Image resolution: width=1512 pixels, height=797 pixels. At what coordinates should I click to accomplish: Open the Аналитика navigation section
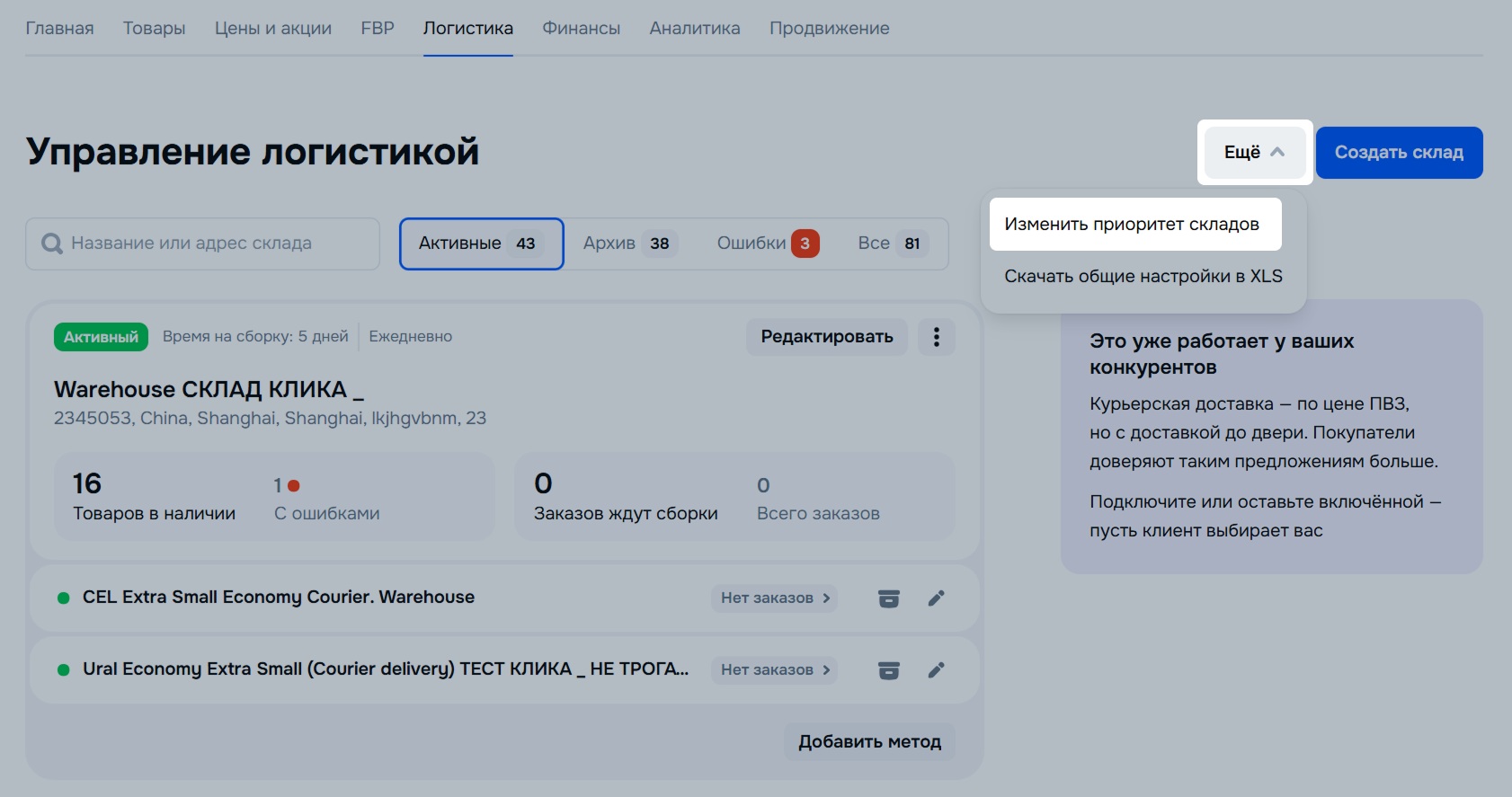[x=694, y=29]
